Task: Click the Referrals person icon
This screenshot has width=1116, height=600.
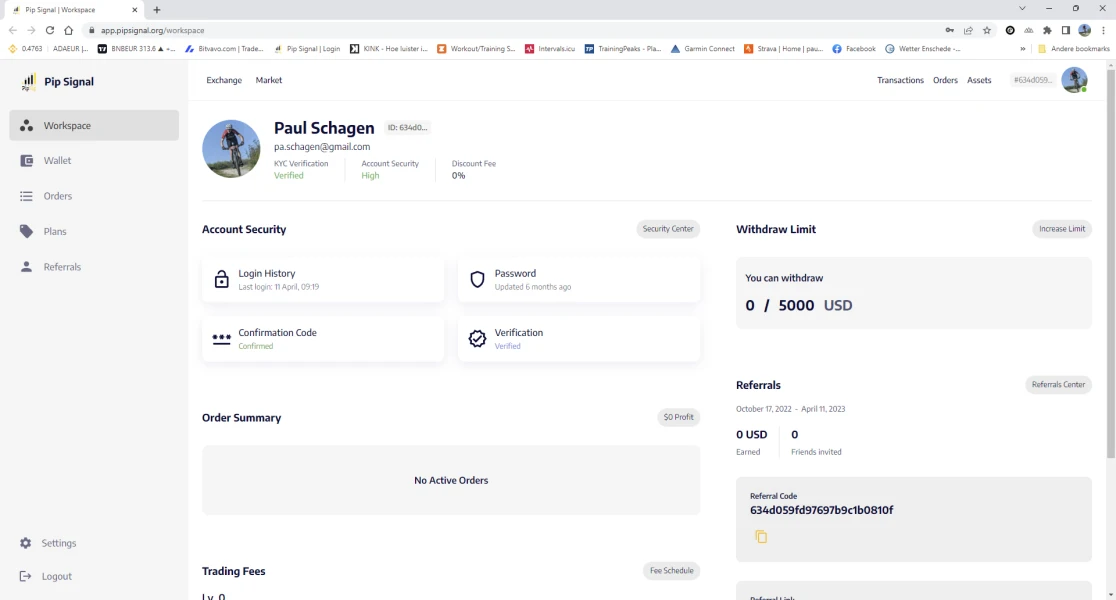Action: (26, 267)
